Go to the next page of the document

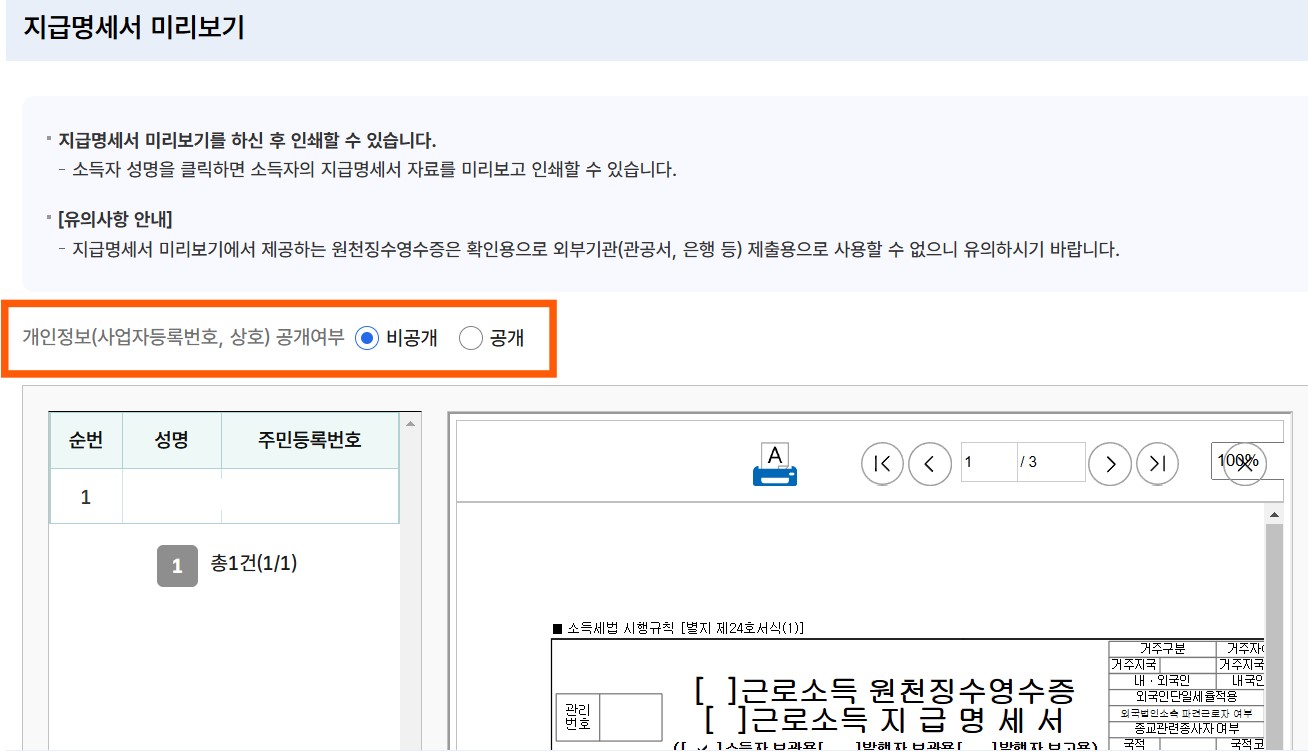[x=1110, y=463]
